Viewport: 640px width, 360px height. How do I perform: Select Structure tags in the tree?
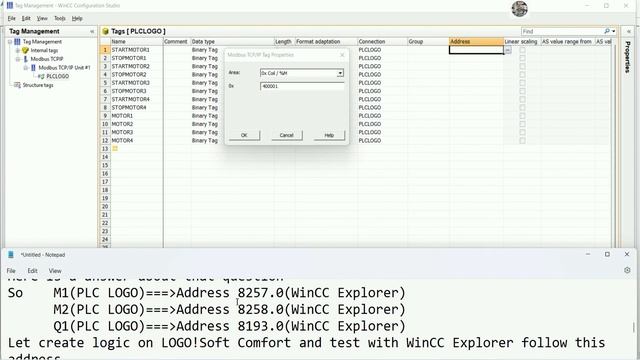click(38, 85)
